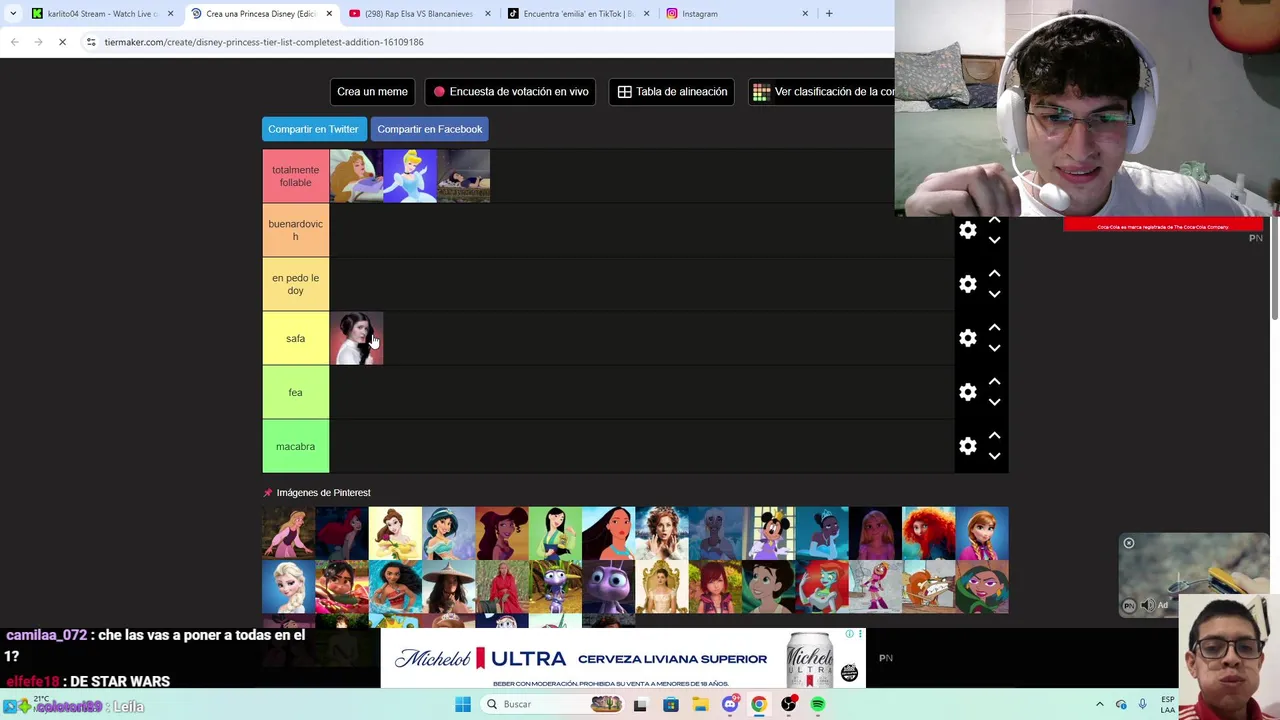Move the en pedo le doy tier up

(x=994, y=273)
